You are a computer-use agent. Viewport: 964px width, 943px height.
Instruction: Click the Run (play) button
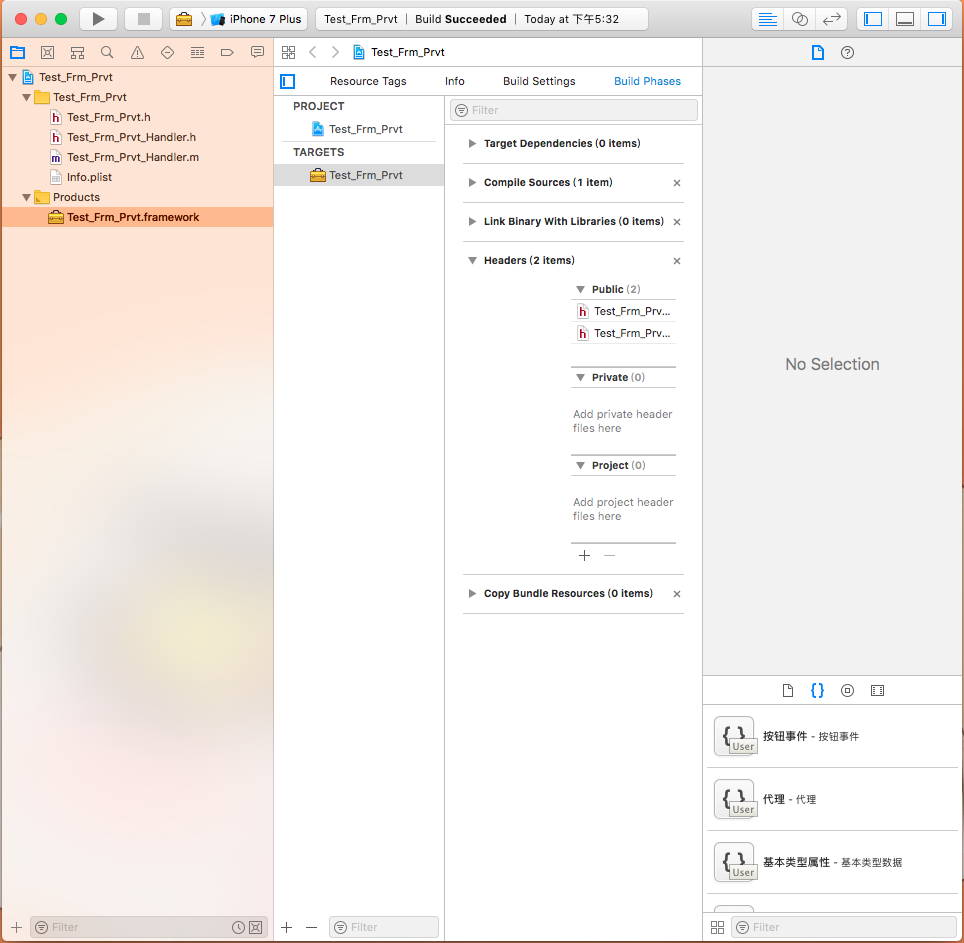tap(98, 19)
